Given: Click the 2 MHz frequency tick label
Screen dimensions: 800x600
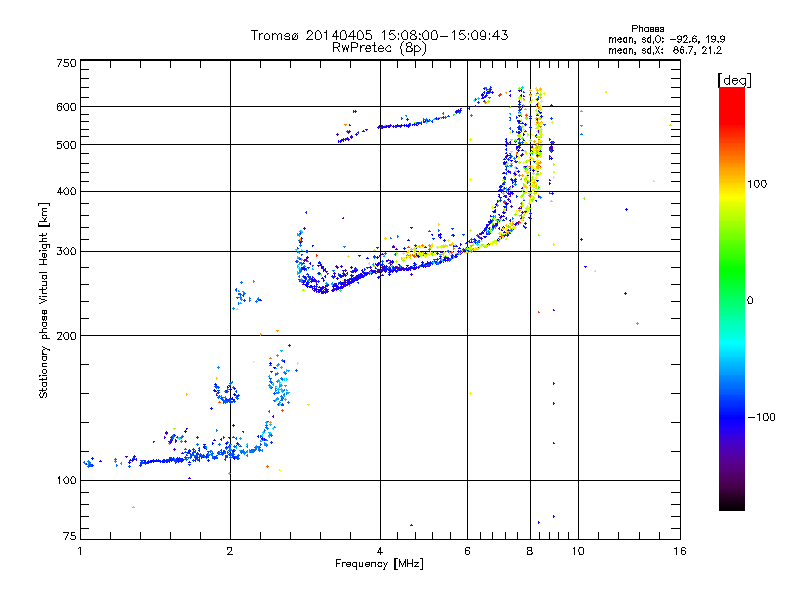Looking at the screenshot, I should point(230,551).
